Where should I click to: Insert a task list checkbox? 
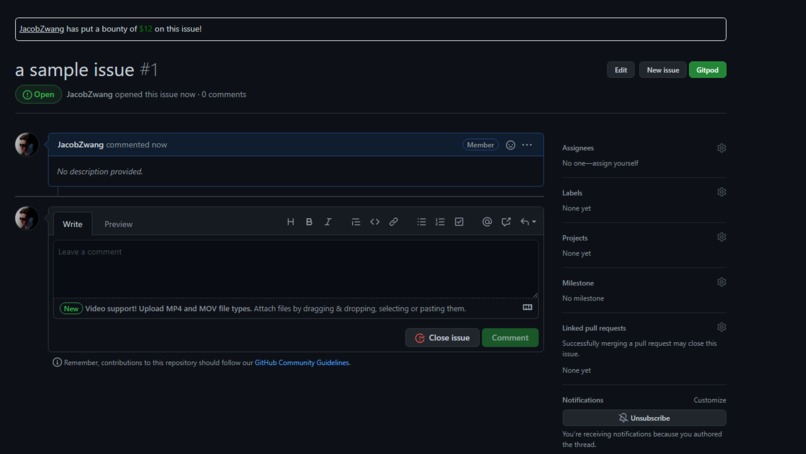point(459,222)
